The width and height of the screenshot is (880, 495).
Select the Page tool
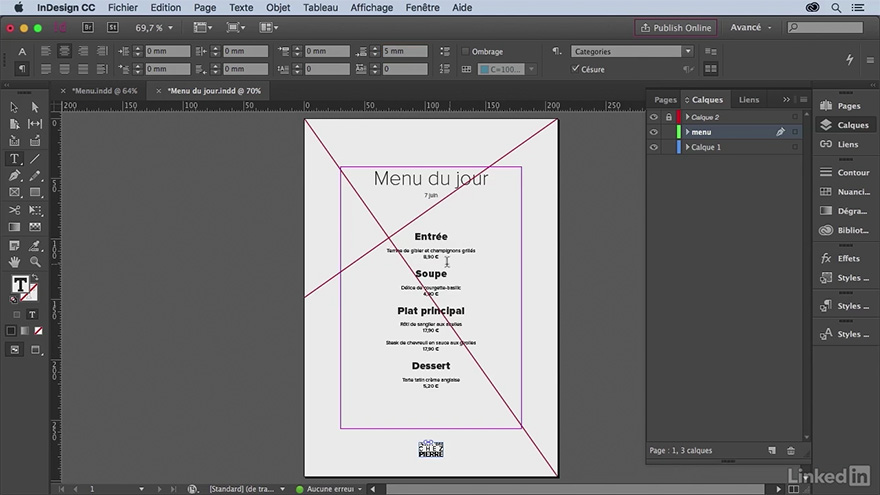pos(14,124)
